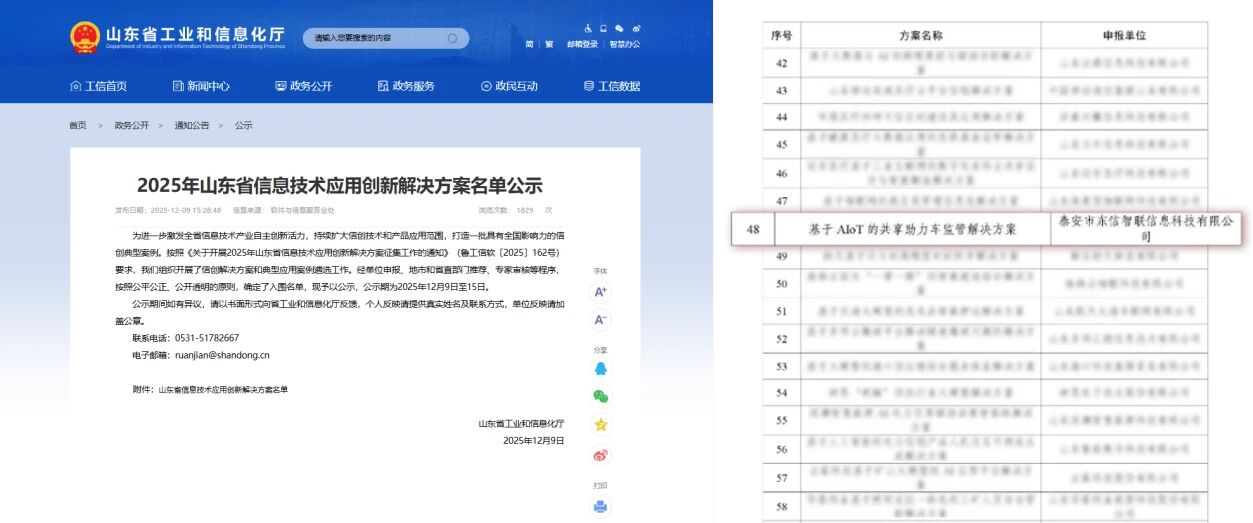The image size is (1253, 523).
Task: Decrease font size with A- button
Action: click(600, 320)
